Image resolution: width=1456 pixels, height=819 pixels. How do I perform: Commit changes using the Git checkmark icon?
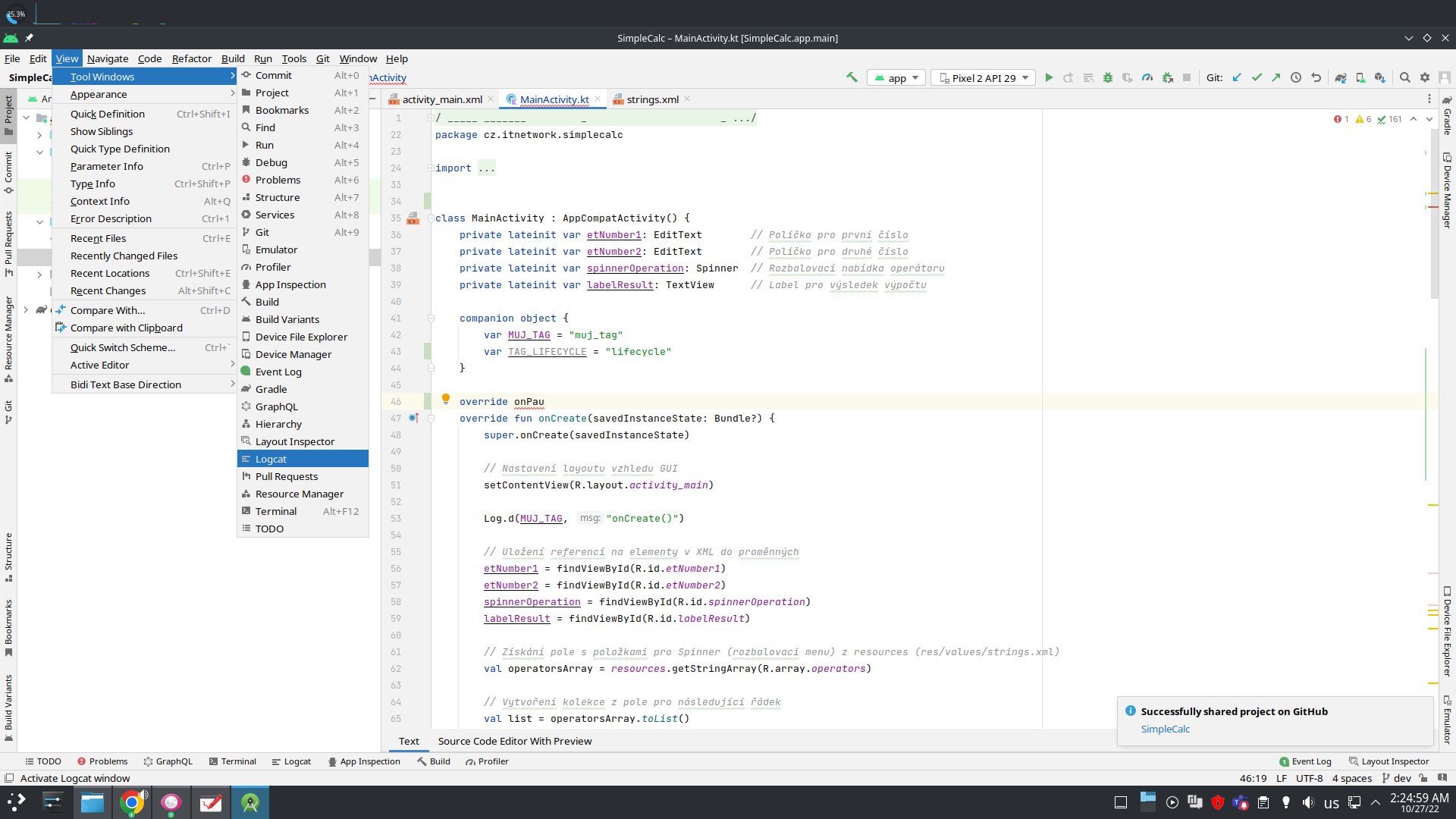click(1257, 77)
